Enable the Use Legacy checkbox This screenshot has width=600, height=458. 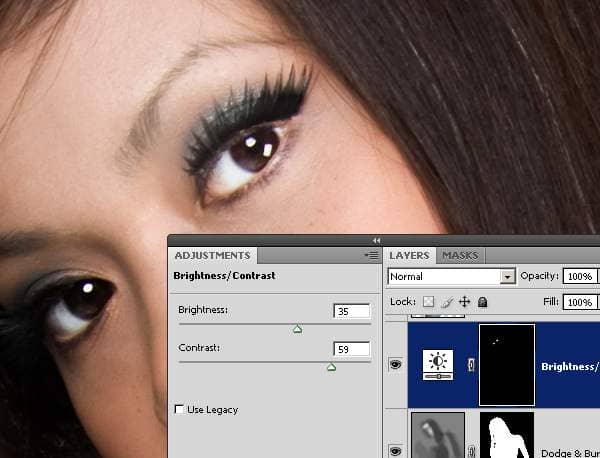(179, 409)
